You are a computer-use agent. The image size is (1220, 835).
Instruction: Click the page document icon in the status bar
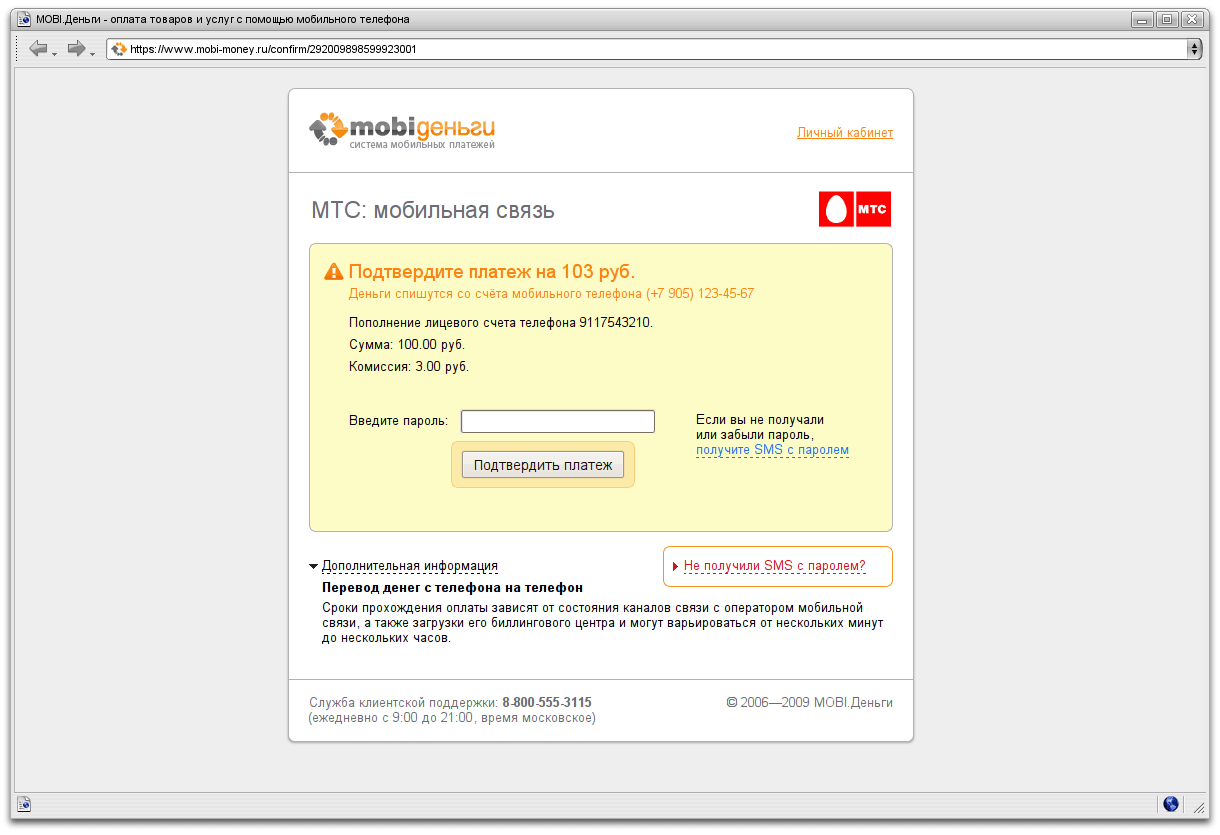coord(24,804)
